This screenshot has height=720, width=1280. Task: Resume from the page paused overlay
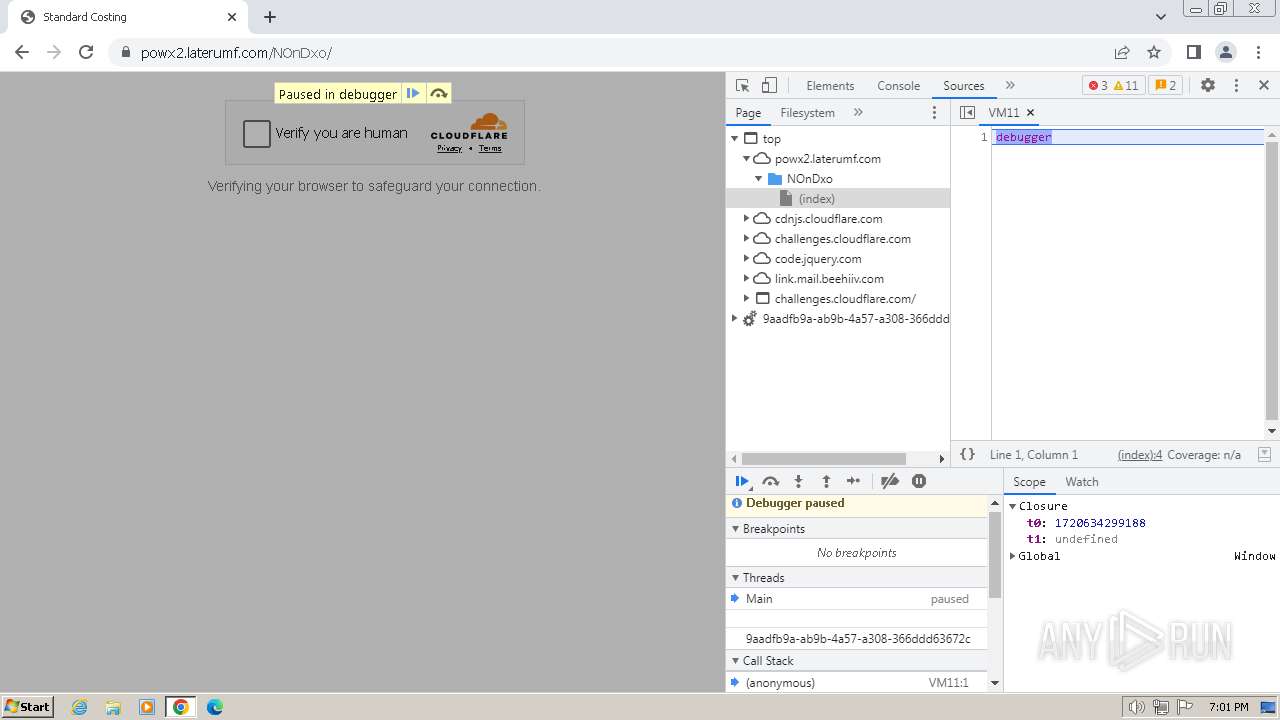tap(413, 94)
